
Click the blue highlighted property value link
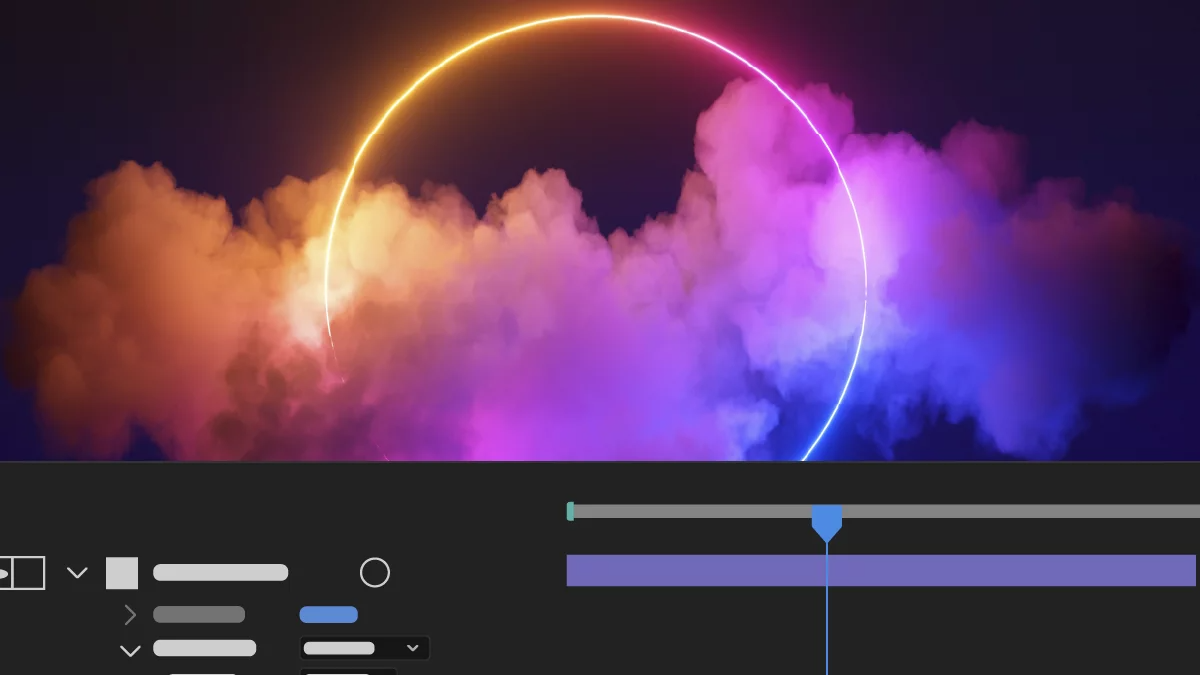[328, 615]
